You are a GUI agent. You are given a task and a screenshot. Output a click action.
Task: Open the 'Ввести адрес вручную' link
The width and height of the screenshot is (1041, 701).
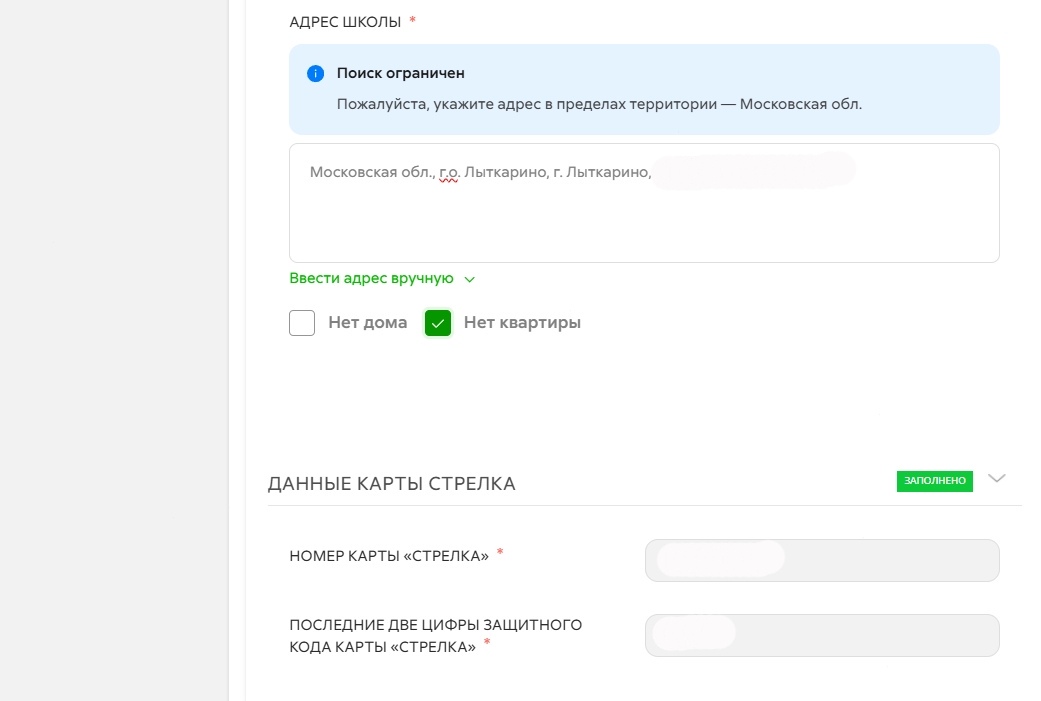pos(371,279)
